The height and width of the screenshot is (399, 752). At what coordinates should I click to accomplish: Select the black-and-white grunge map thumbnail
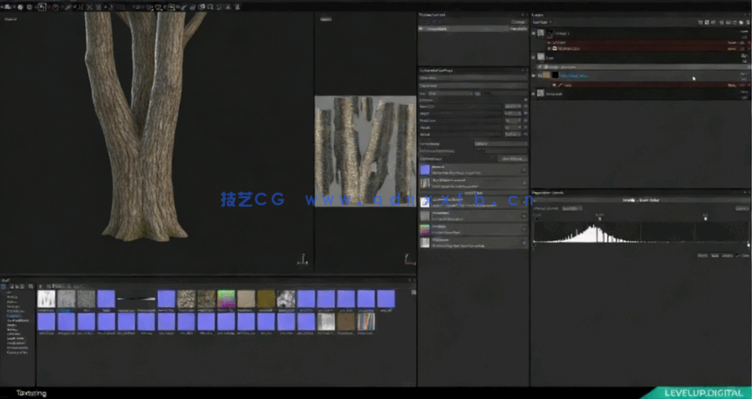tap(286, 299)
